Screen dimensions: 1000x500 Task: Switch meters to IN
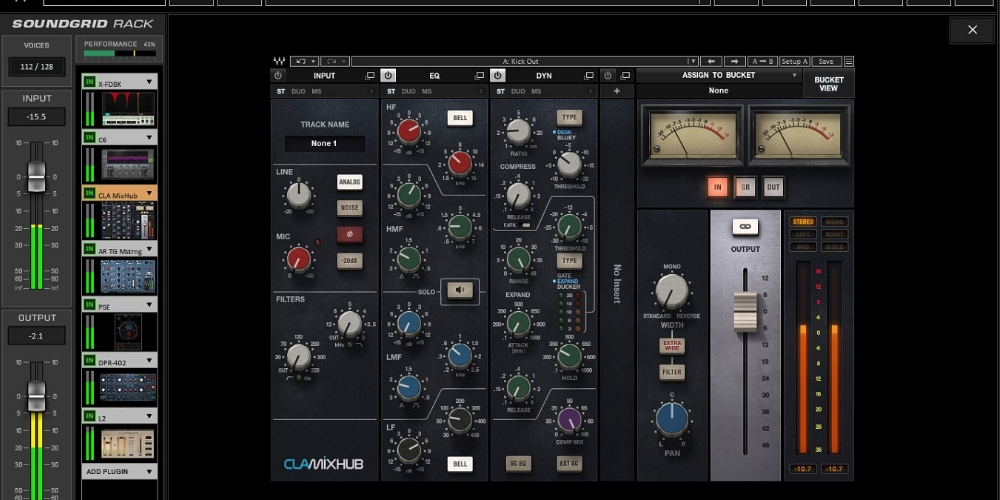(x=718, y=188)
